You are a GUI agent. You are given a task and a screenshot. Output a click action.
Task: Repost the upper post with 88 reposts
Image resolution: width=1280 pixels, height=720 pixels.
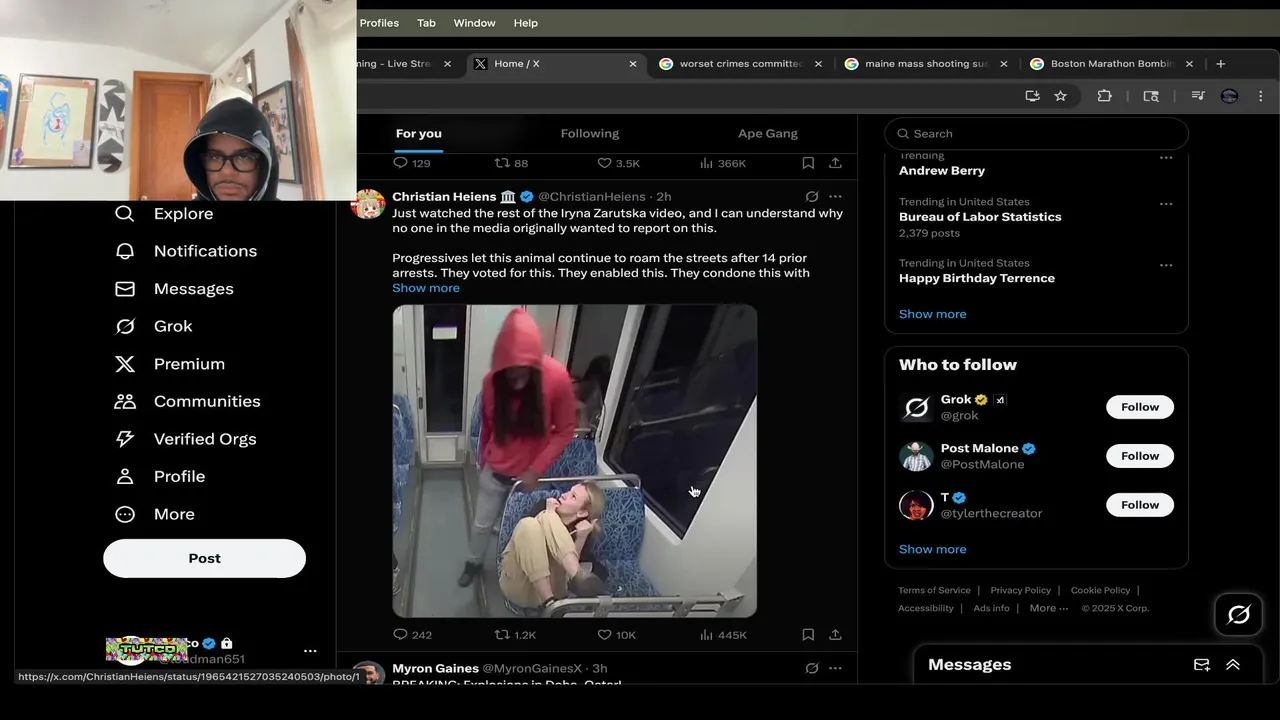[x=512, y=163]
